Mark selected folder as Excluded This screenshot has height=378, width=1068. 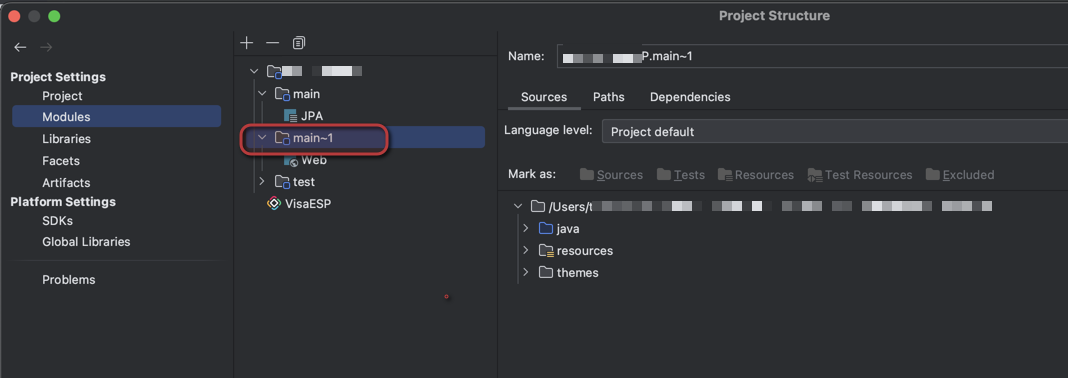(x=960, y=175)
